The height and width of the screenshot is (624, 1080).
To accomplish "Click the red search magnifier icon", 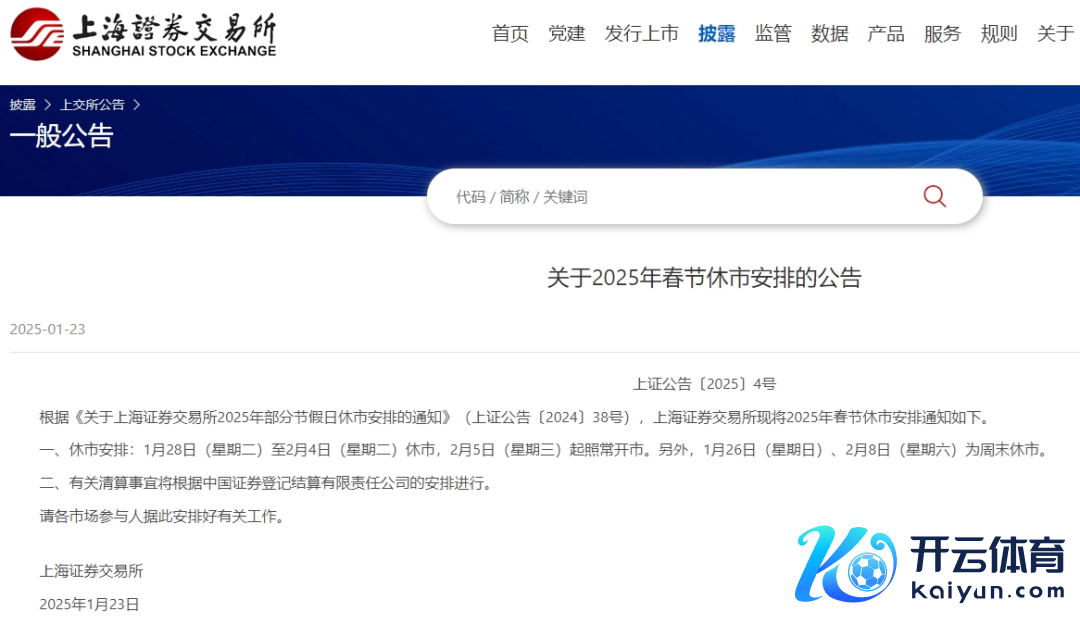I will click(x=934, y=196).
